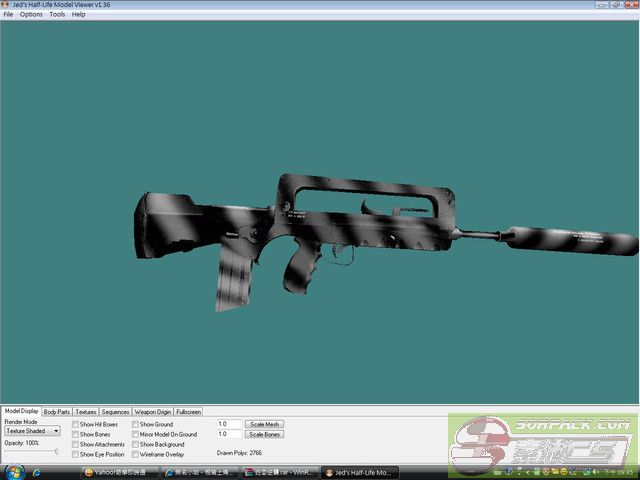Open the File menu
The height and width of the screenshot is (480, 640).
coord(8,15)
